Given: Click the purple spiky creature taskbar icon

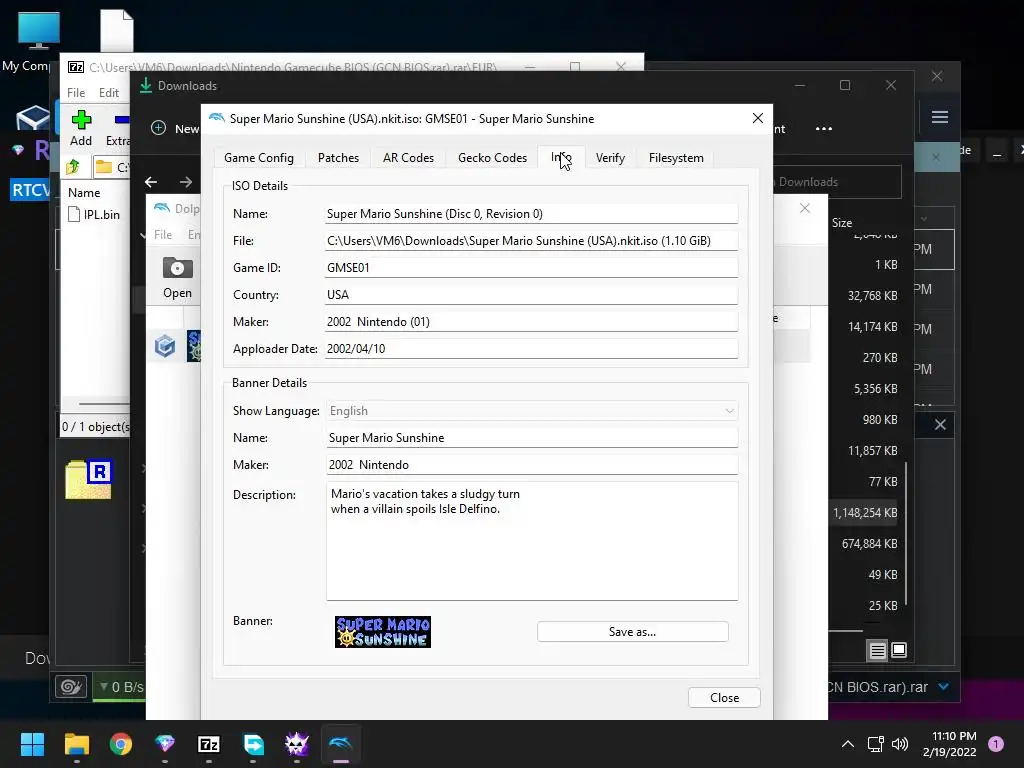Looking at the screenshot, I should coord(297,744).
